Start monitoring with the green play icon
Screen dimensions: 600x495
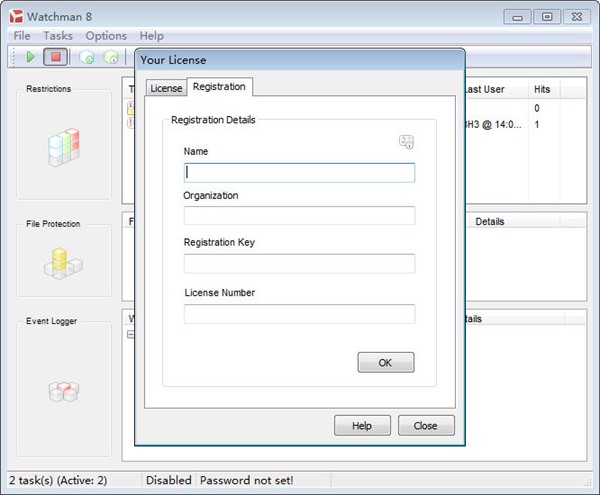[x=30, y=57]
